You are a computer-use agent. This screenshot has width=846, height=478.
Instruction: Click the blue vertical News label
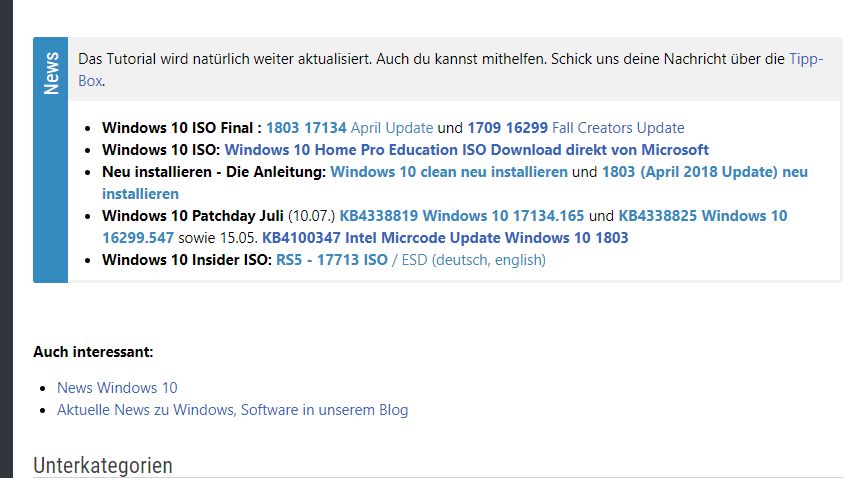[x=51, y=73]
